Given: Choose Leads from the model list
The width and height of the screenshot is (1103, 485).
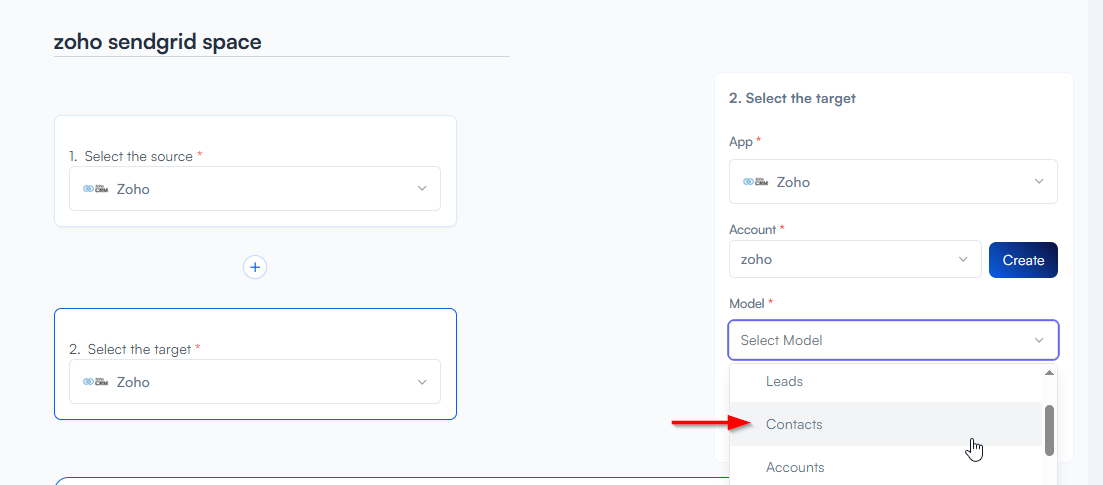Looking at the screenshot, I should [784, 381].
